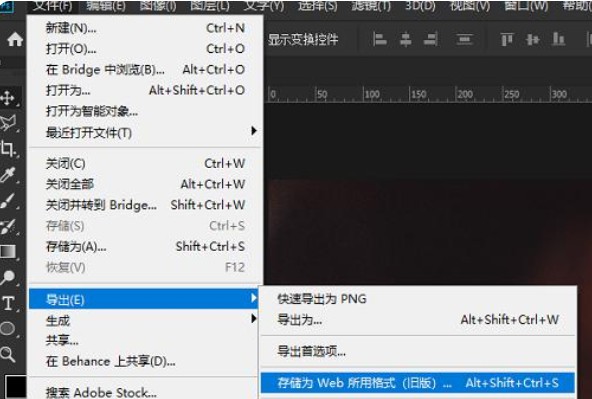This screenshot has width=592, height=399.
Task: Open the 图像(I) menu
Action: pyautogui.click(x=158, y=6)
